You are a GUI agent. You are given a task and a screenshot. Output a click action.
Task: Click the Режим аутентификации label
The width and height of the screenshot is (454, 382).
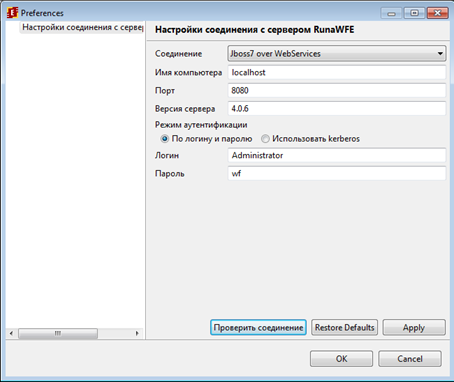[x=201, y=125]
